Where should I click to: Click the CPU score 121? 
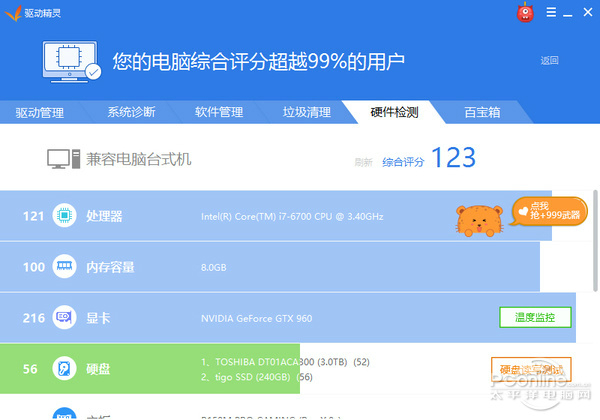[34, 216]
